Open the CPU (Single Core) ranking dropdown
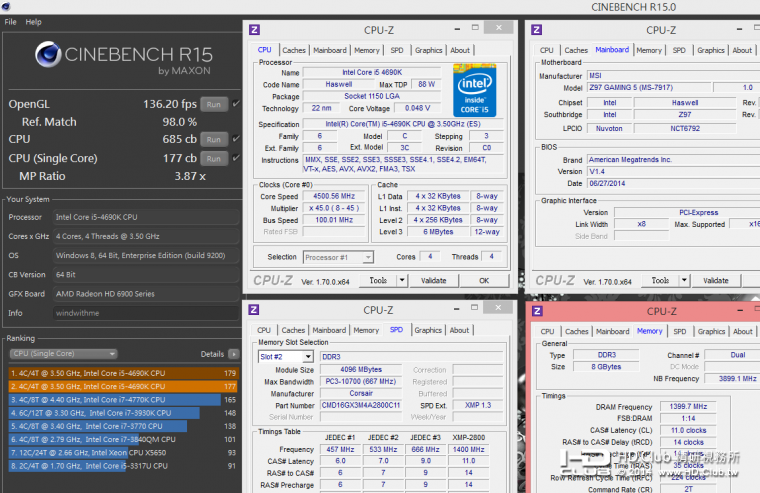760x493 pixels. pos(62,354)
